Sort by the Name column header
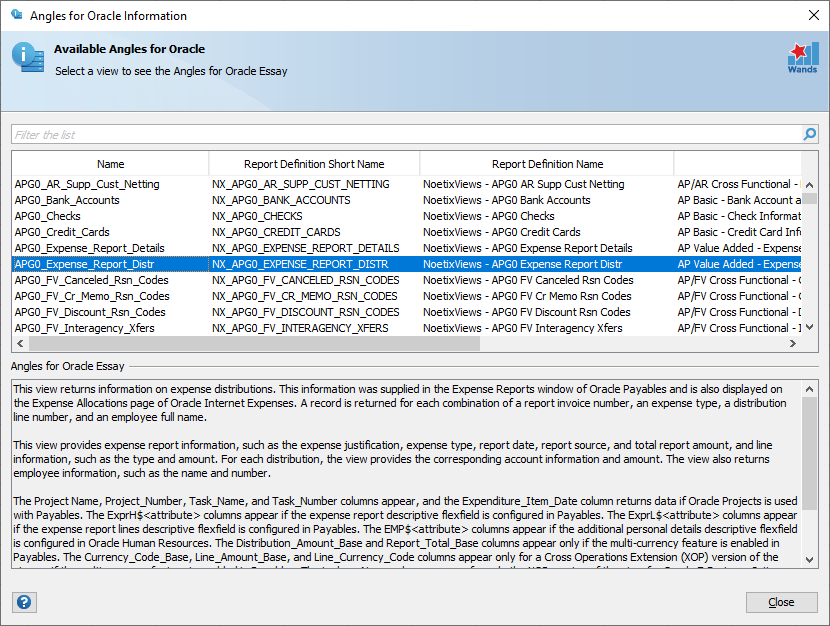 [110, 164]
